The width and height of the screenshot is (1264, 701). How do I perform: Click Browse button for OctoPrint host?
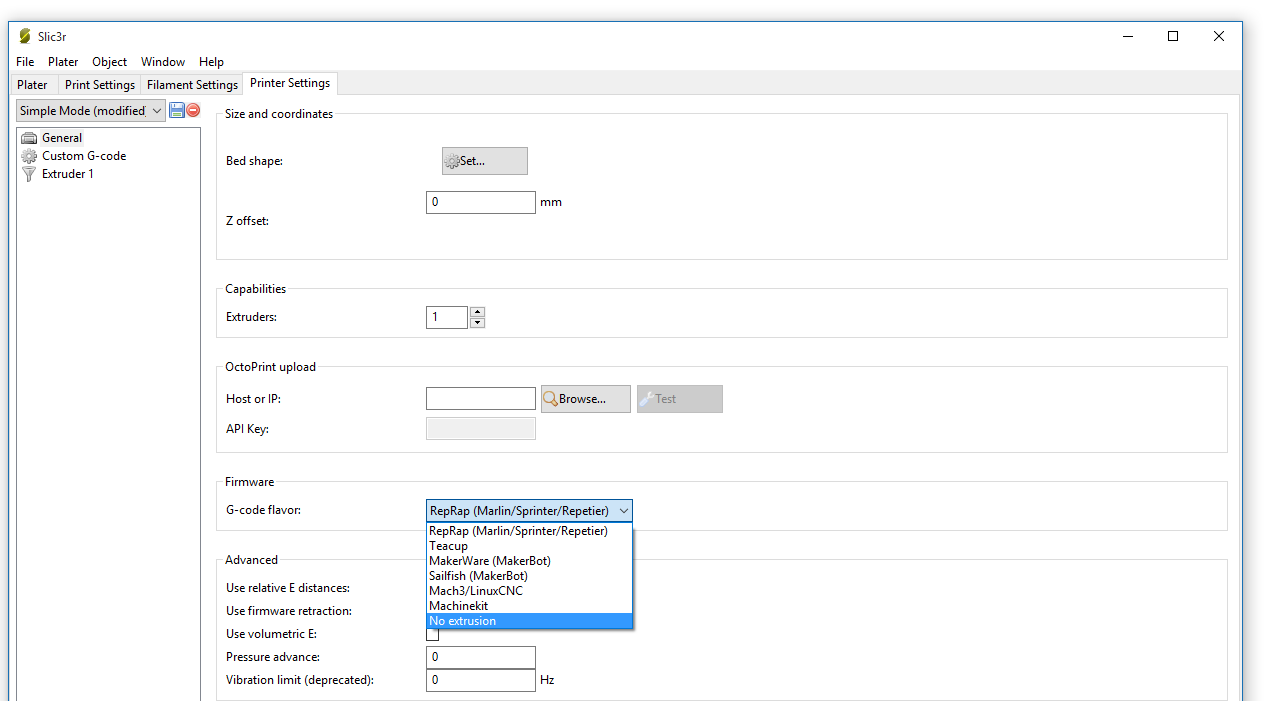click(x=585, y=399)
